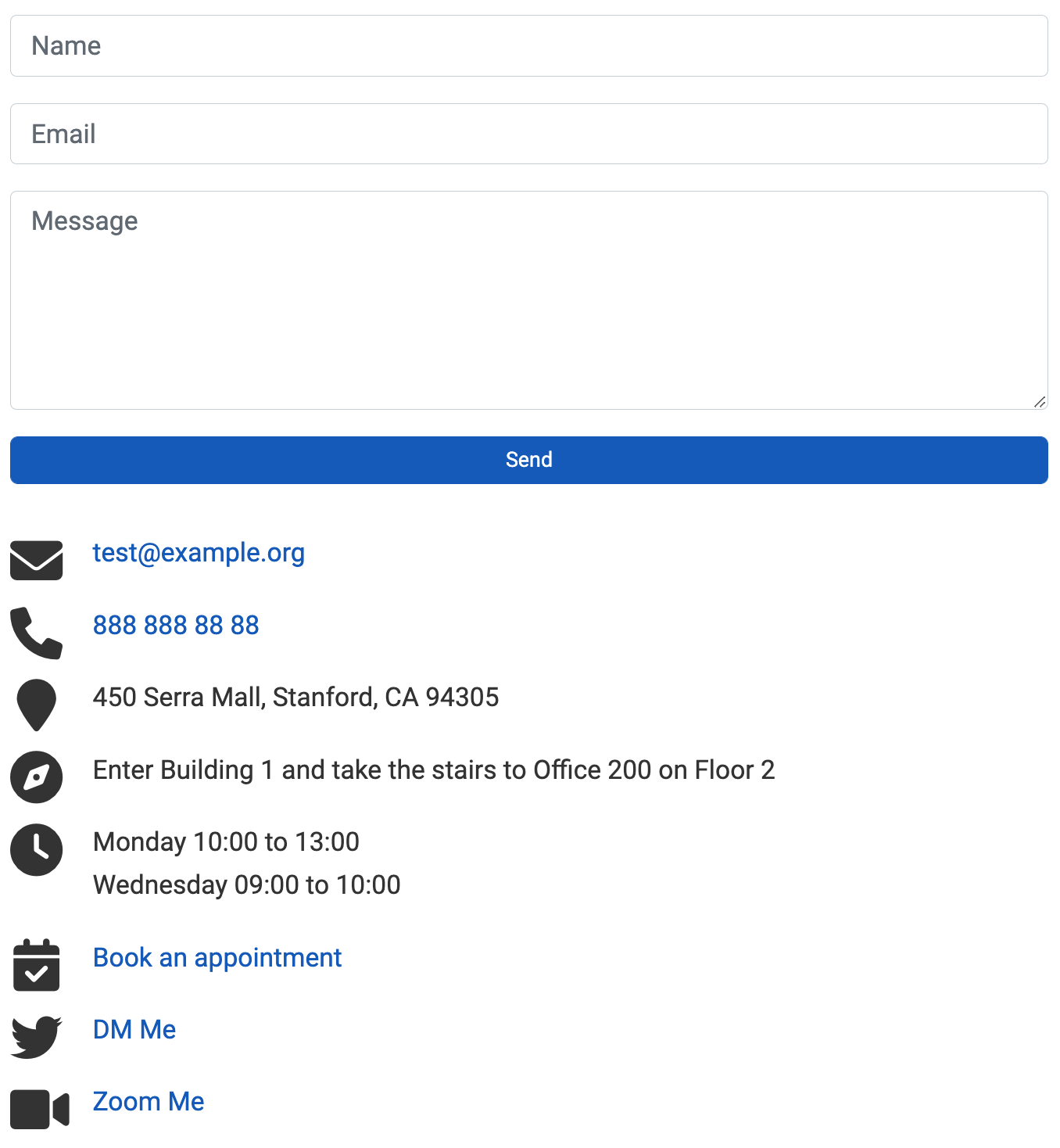
Task: Click the video camera icon
Action: [x=39, y=1109]
